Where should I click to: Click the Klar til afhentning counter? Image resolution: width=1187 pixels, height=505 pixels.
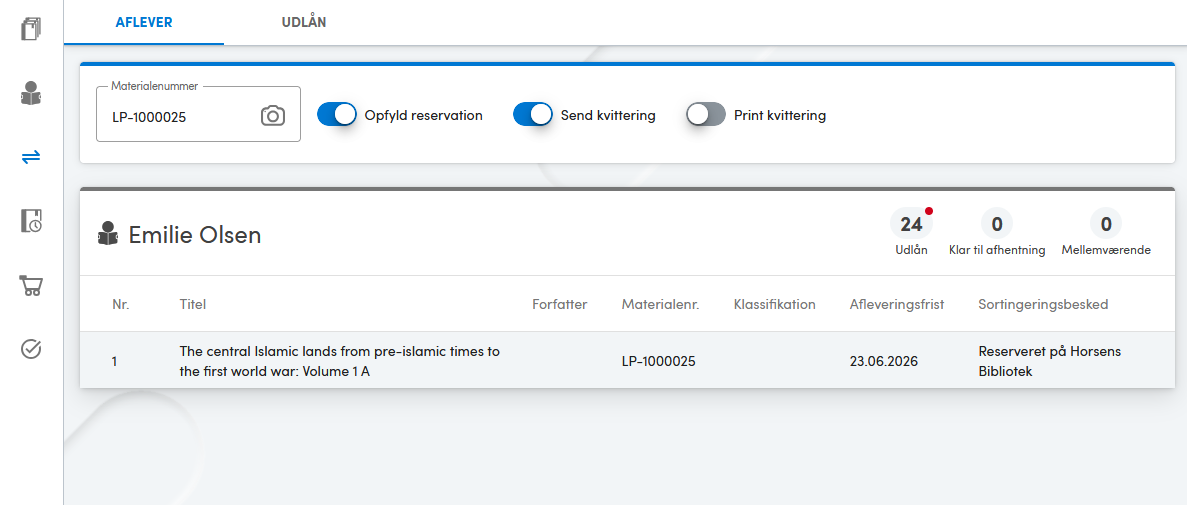pos(997,232)
